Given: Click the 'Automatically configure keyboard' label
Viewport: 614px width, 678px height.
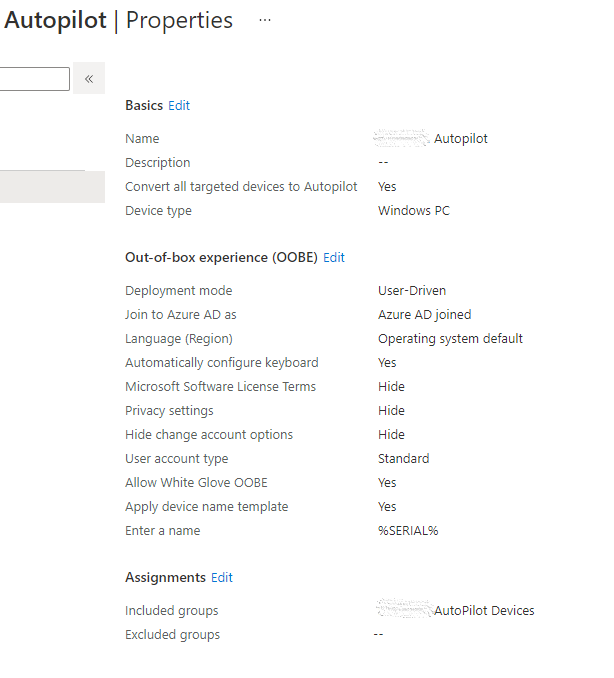Looking at the screenshot, I should [x=222, y=363].
